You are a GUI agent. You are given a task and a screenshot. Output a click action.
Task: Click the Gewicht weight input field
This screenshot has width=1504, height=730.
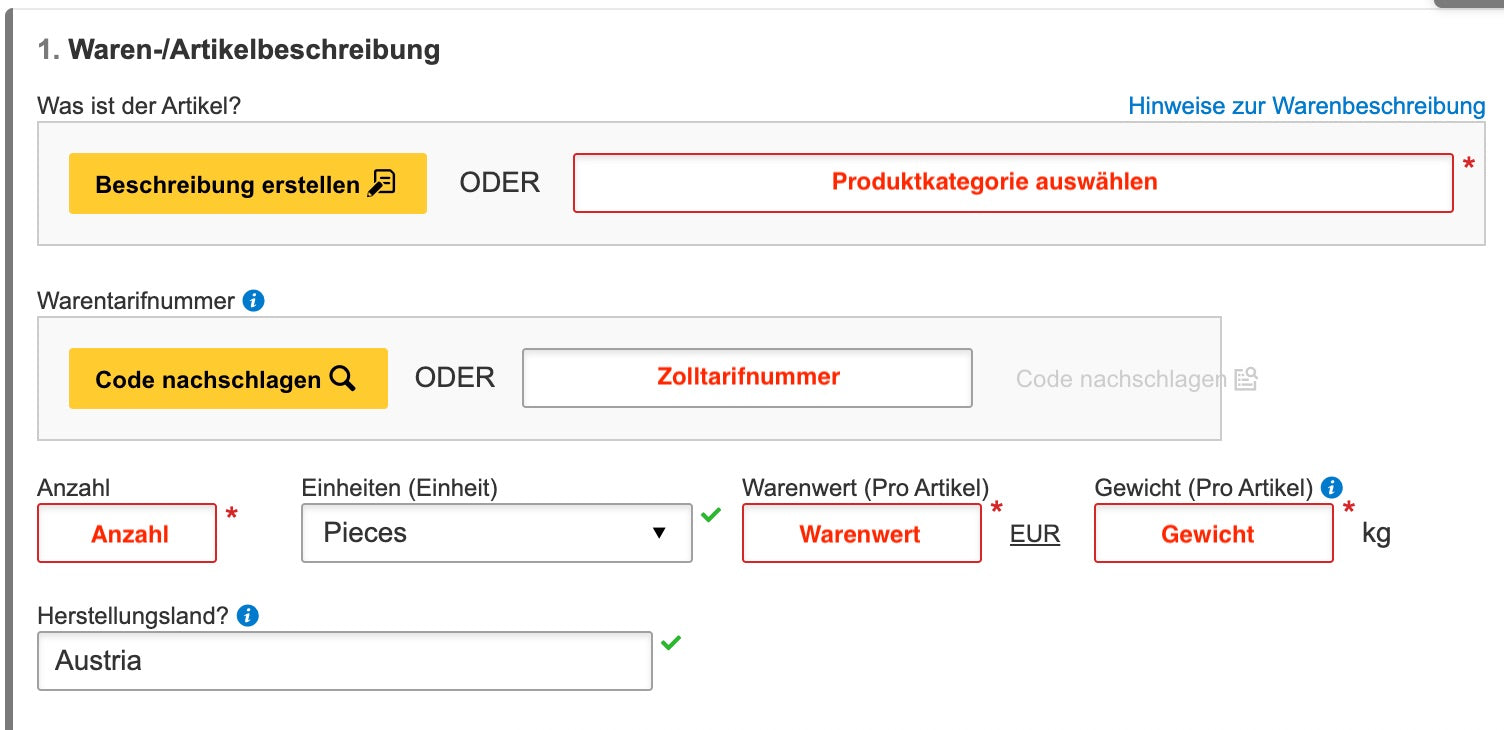(x=1214, y=533)
